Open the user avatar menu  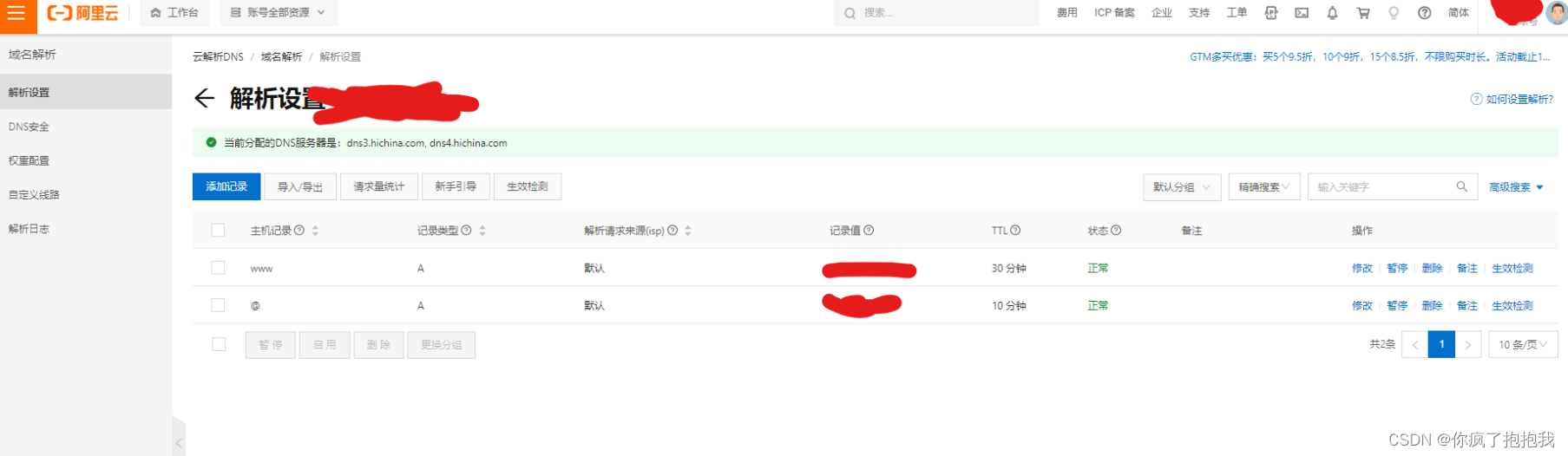[x=1557, y=12]
